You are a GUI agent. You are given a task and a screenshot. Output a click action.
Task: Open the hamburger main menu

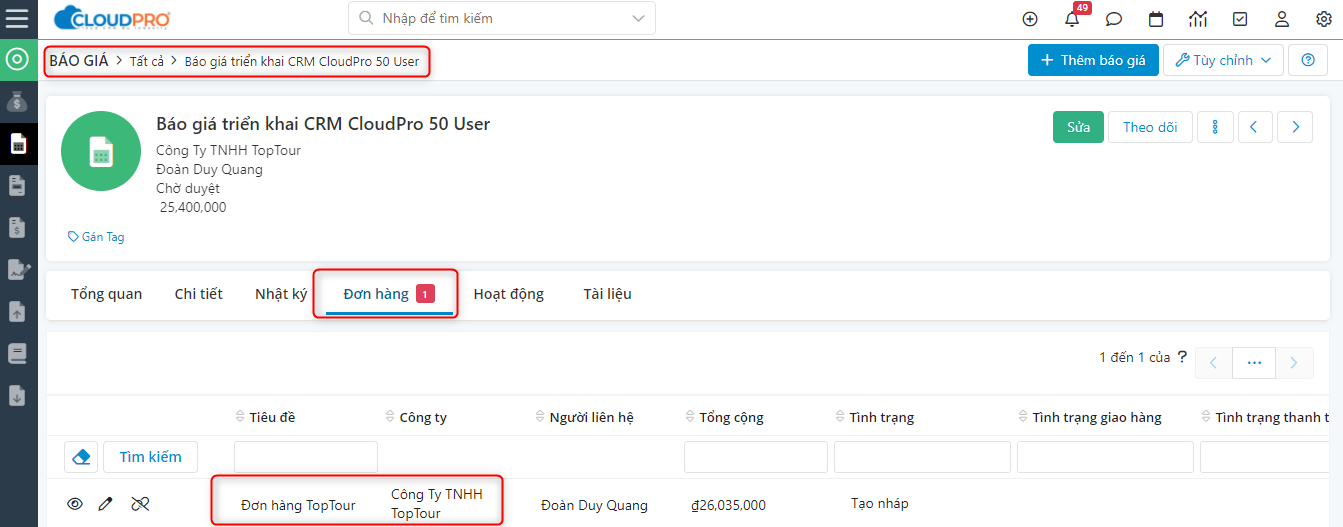[17, 18]
